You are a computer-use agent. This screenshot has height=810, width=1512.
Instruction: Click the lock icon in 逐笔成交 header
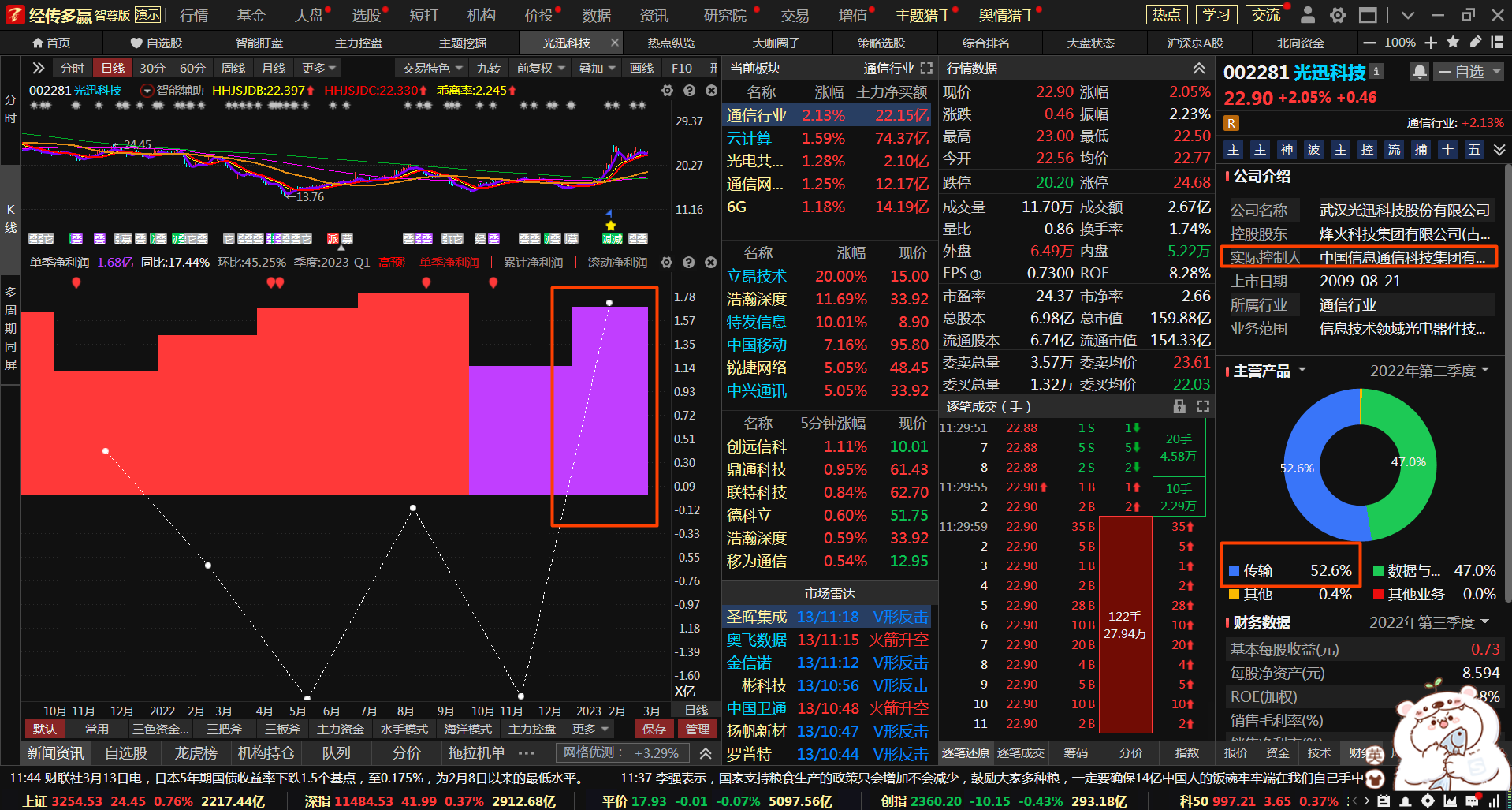[x=1179, y=406]
